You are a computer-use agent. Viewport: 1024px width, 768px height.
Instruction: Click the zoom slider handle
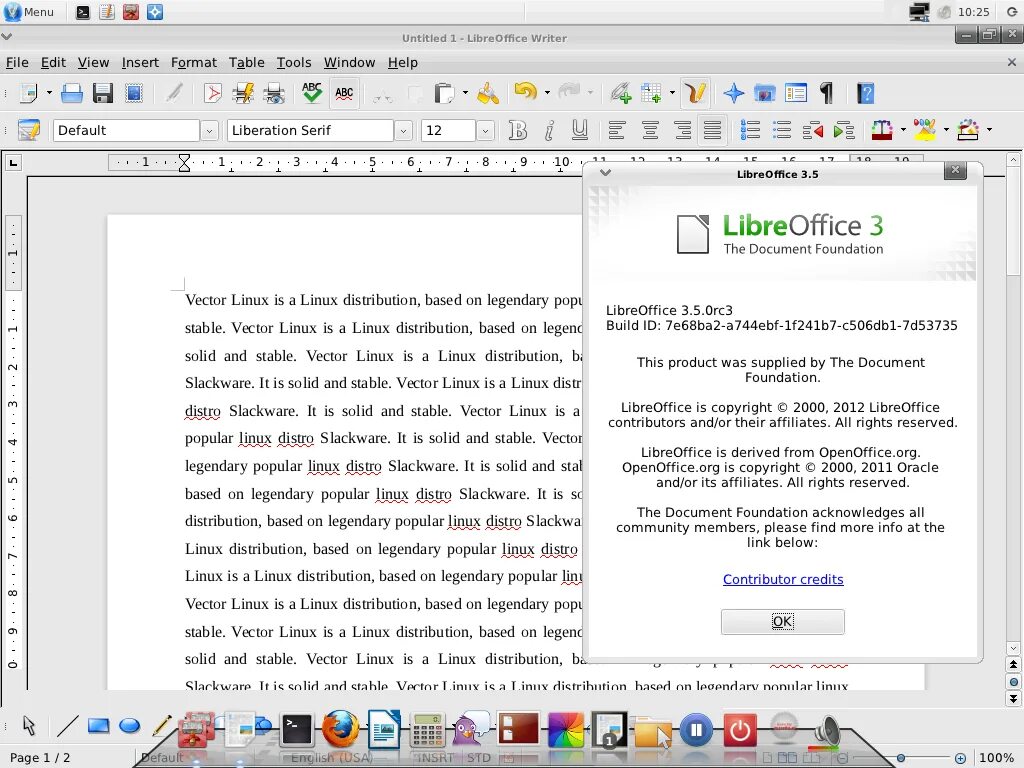click(901, 758)
